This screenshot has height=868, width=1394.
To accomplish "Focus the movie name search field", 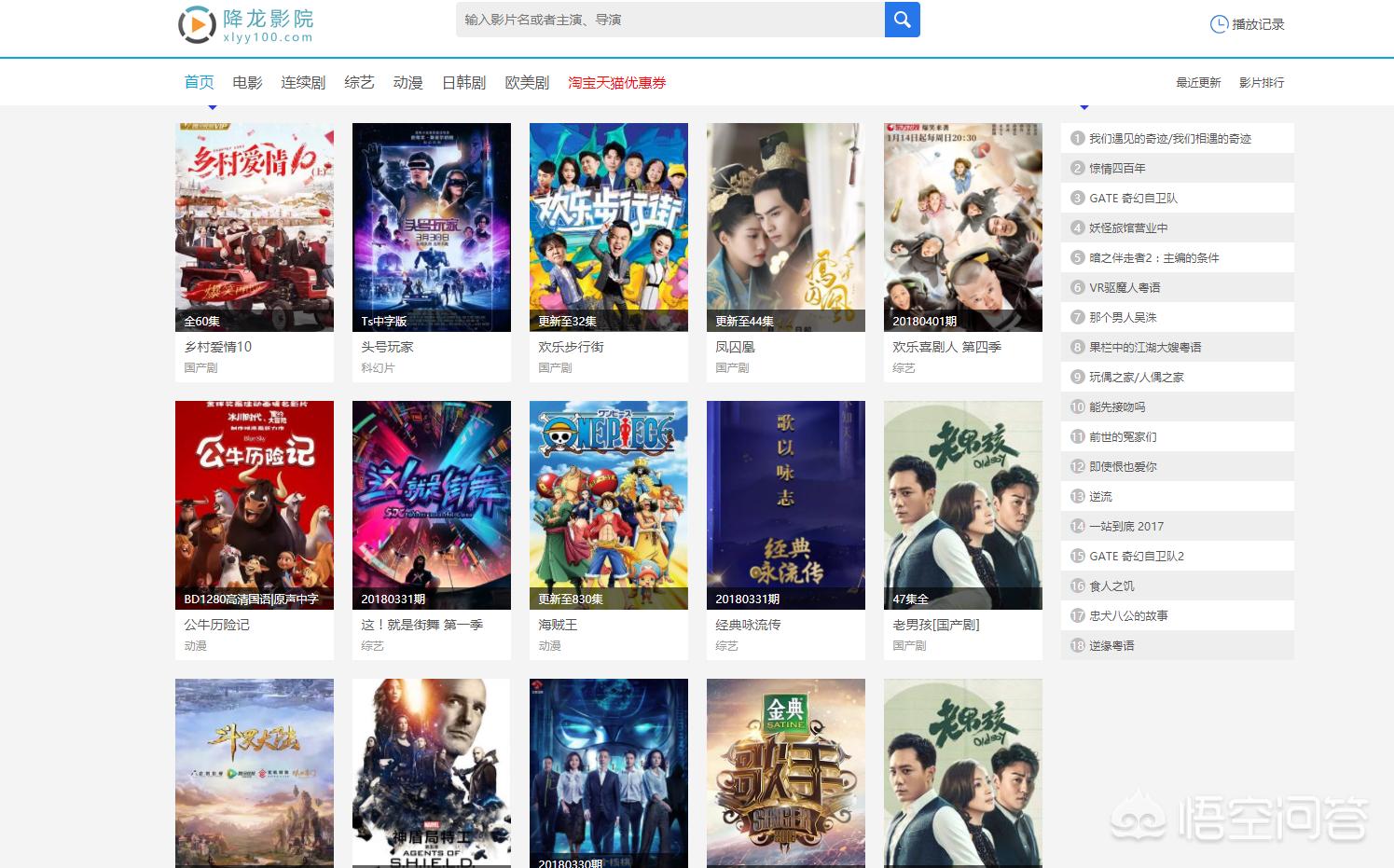I will click(x=669, y=20).
